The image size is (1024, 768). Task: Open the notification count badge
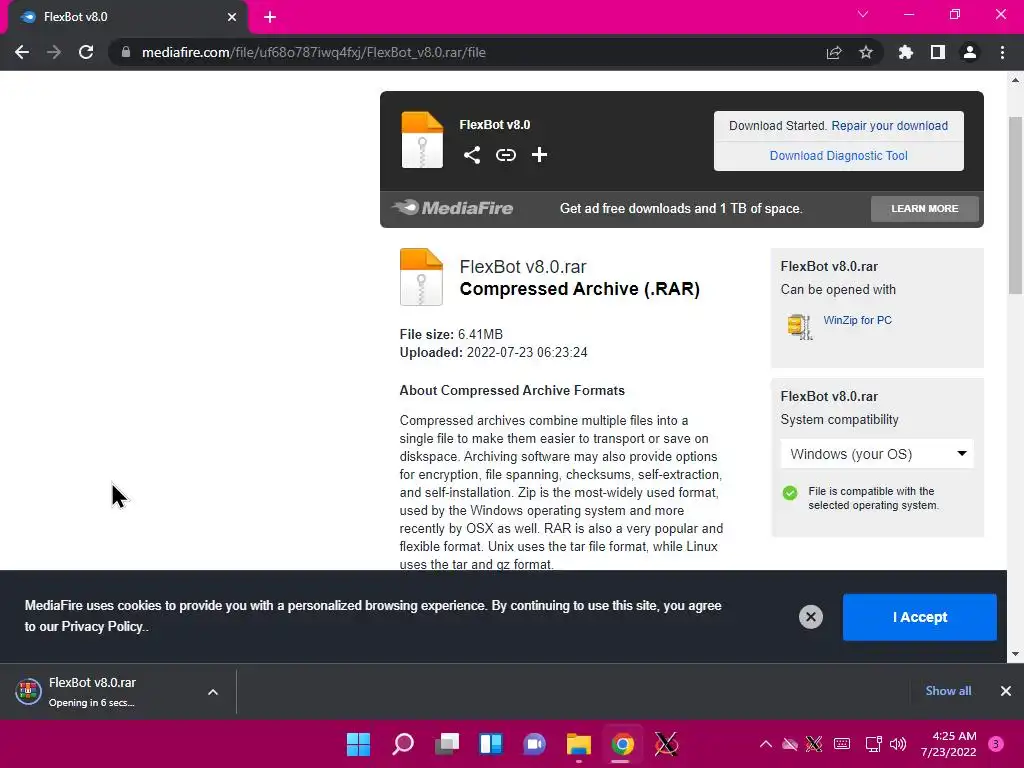(995, 744)
